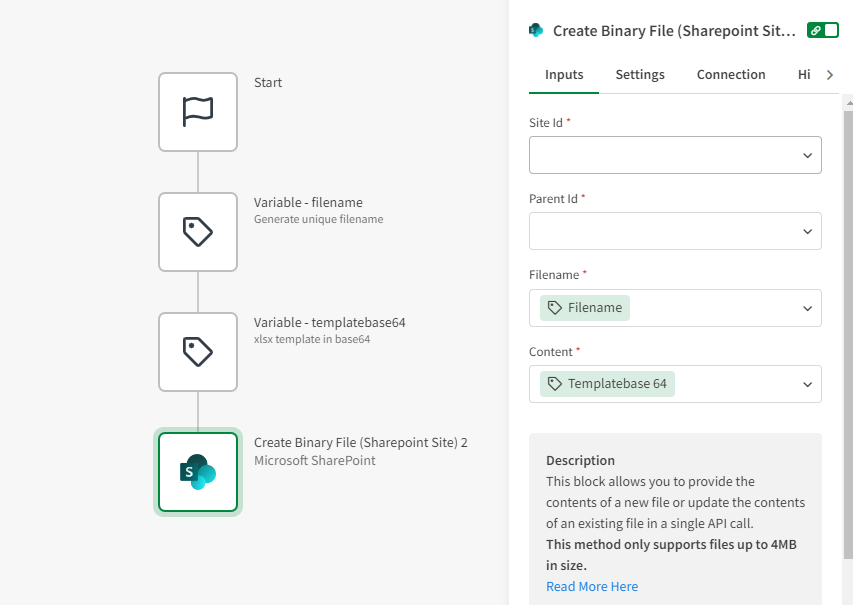This screenshot has width=853, height=605.
Task: Click the SharePoint logo in panel header
Action: point(536,31)
